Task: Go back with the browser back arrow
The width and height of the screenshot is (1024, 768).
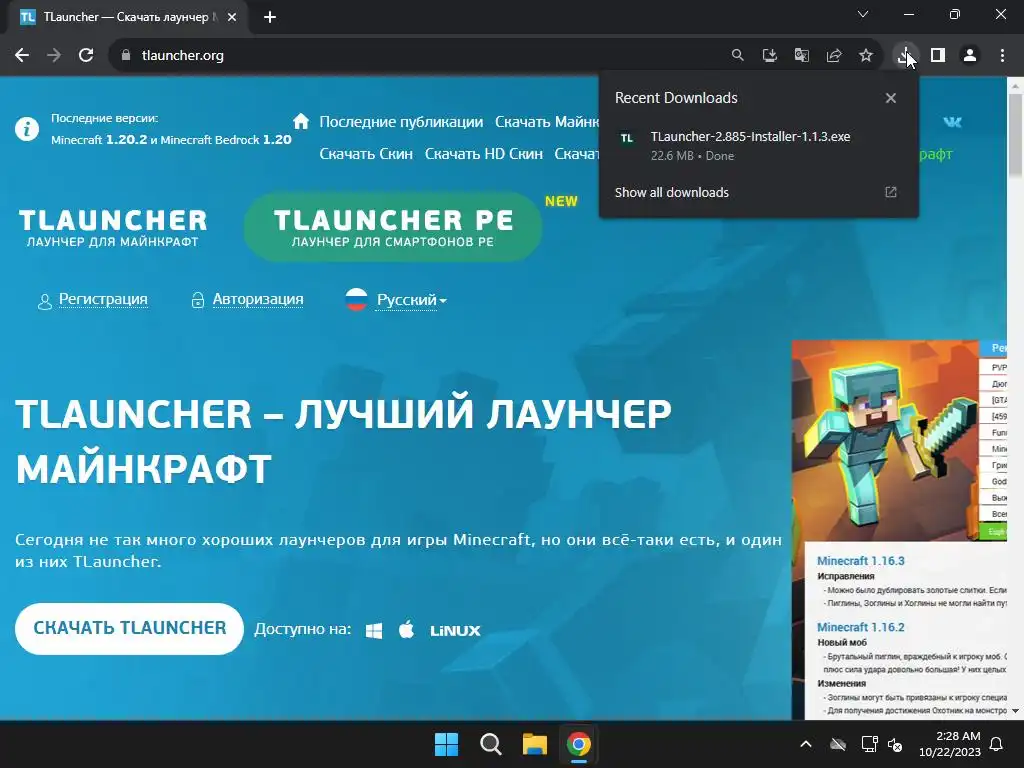Action: (x=22, y=56)
